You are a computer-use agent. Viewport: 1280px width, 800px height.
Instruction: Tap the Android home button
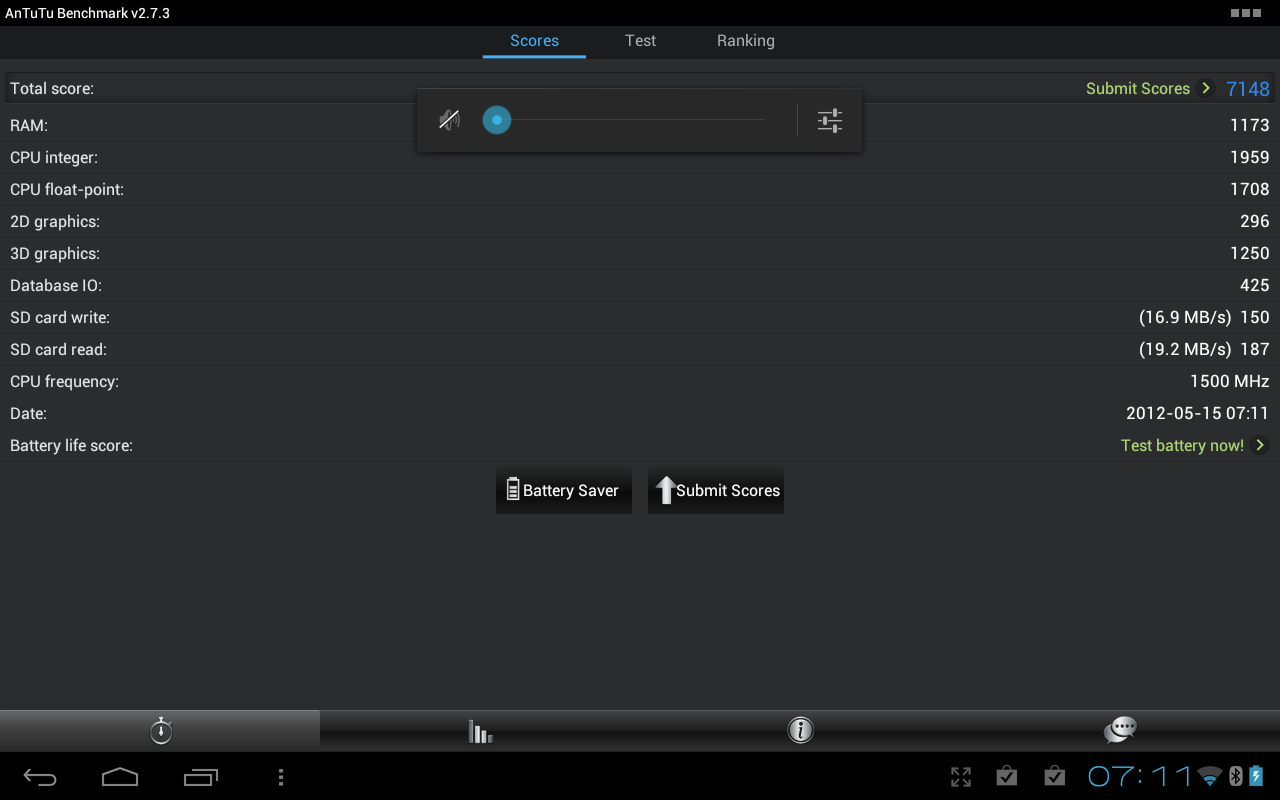tap(120, 777)
